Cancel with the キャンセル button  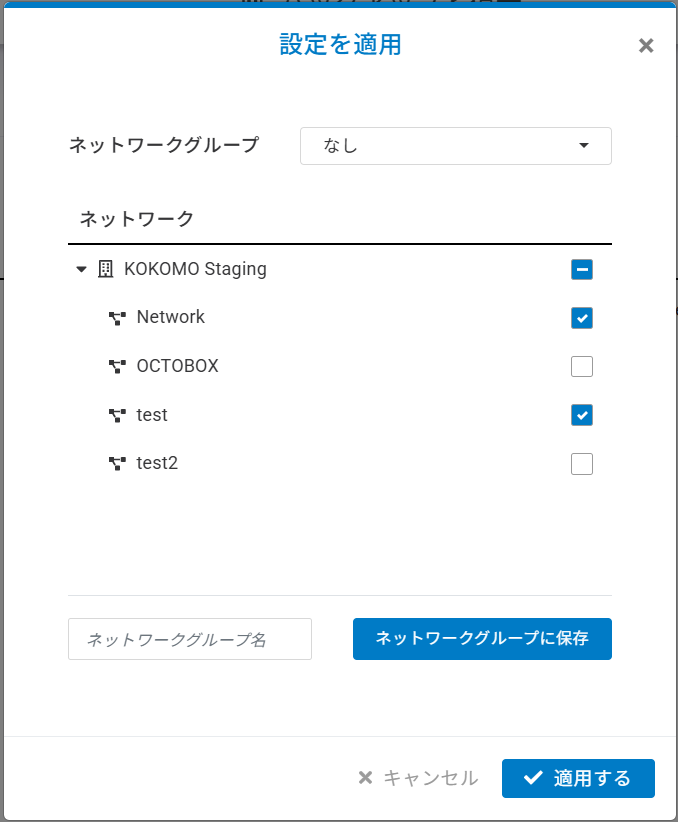tap(419, 778)
